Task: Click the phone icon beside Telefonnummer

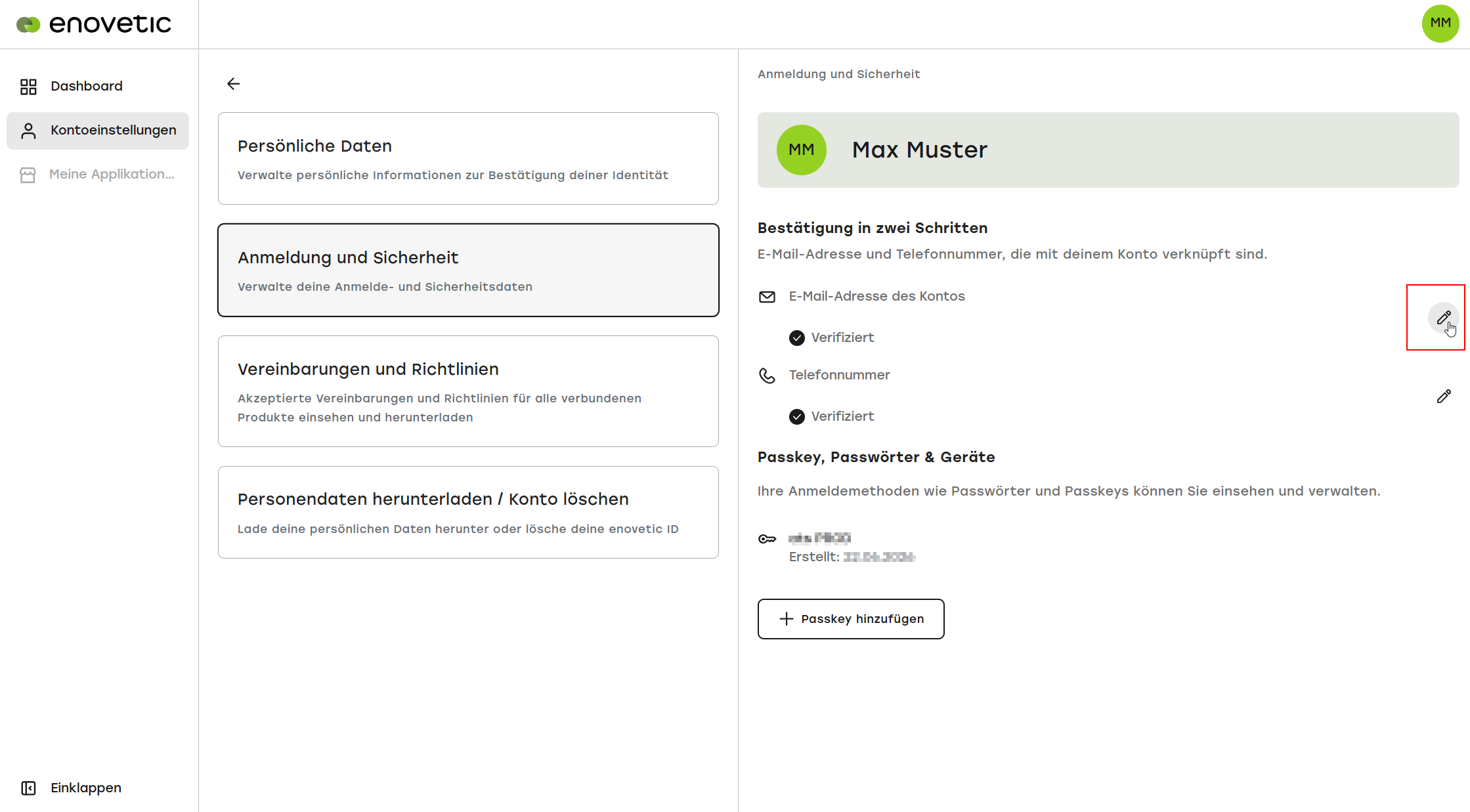Action: [767, 375]
